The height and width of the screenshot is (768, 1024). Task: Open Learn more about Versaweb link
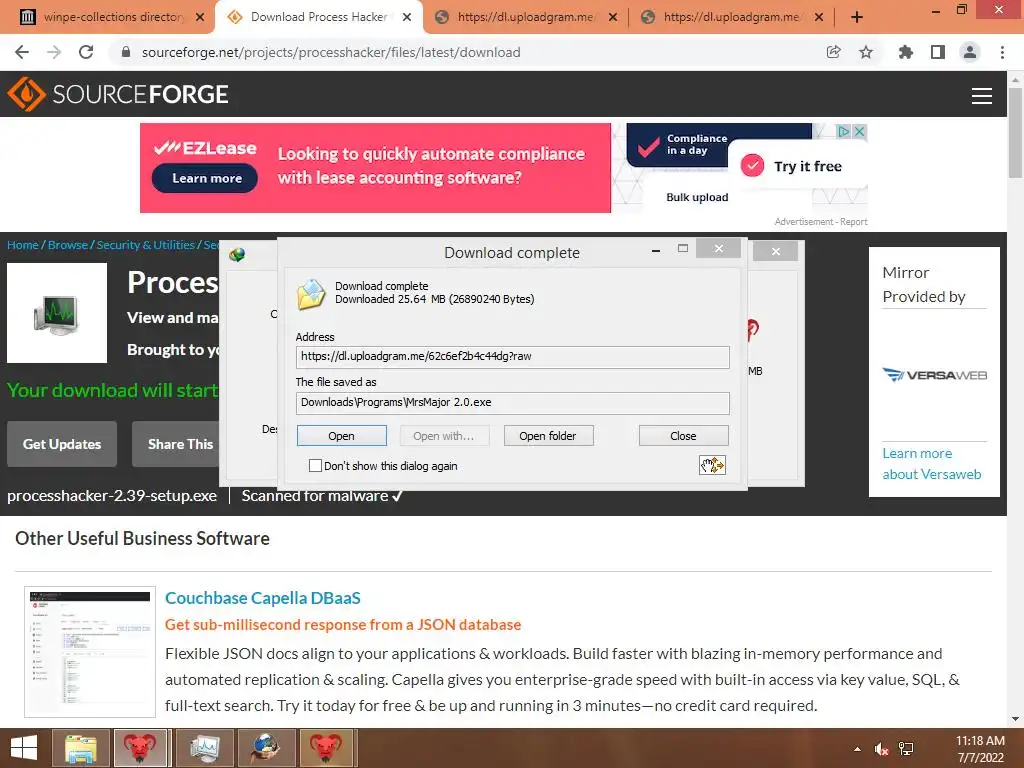click(x=931, y=464)
